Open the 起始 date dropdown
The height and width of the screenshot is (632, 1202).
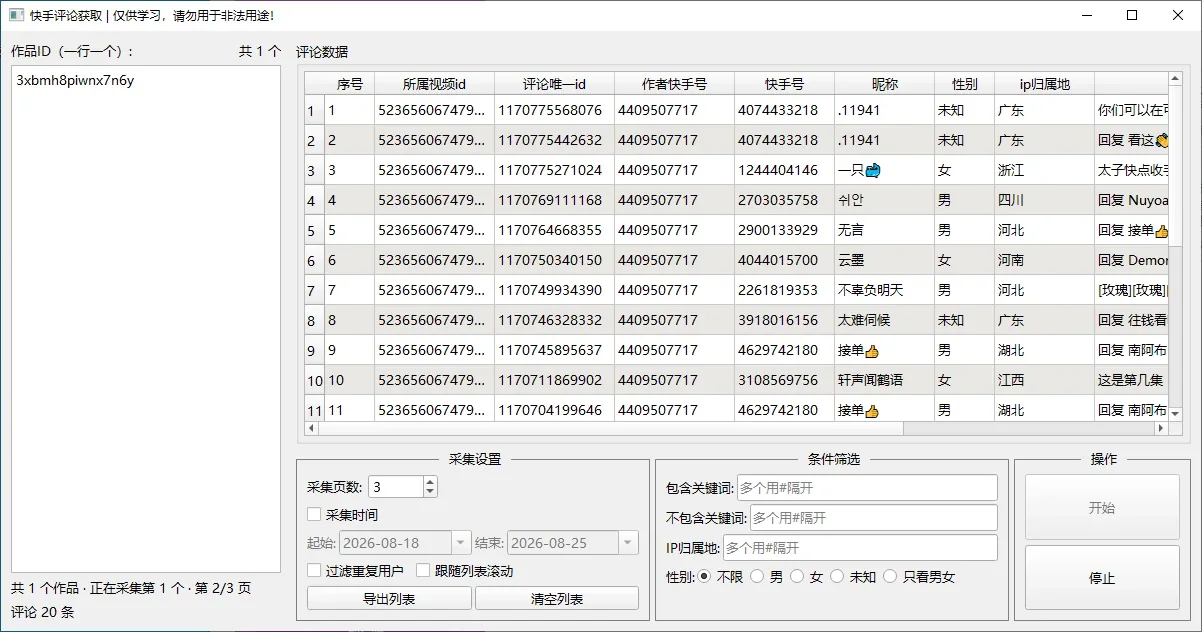[x=461, y=543]
